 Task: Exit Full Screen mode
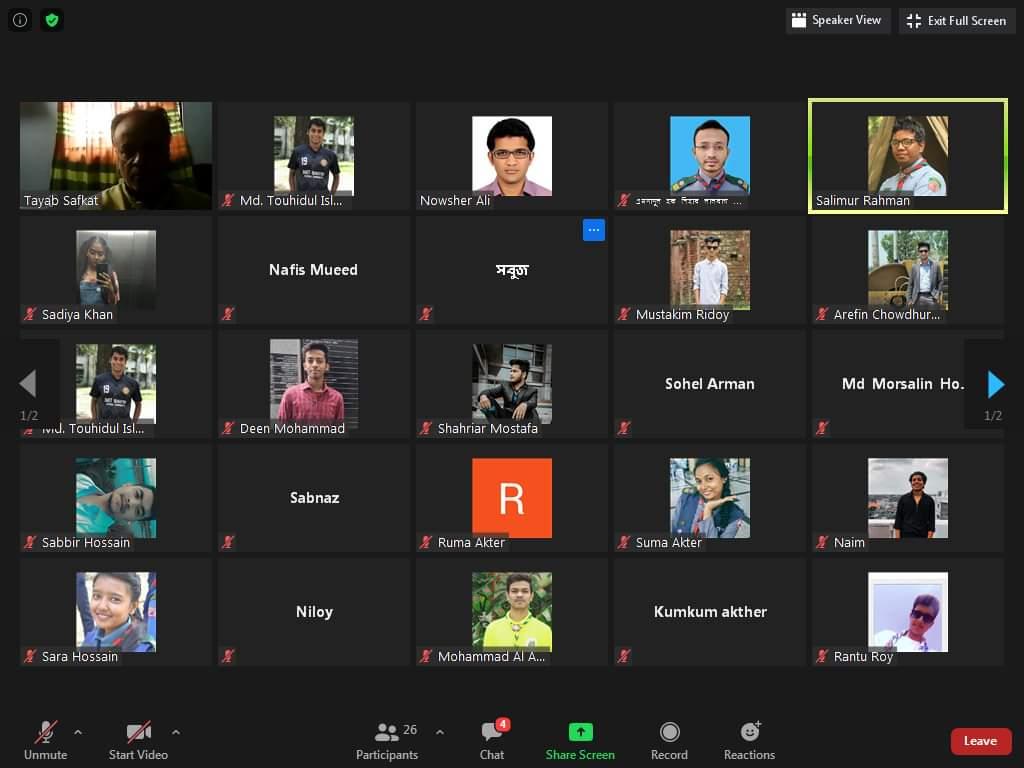point(957,20)
